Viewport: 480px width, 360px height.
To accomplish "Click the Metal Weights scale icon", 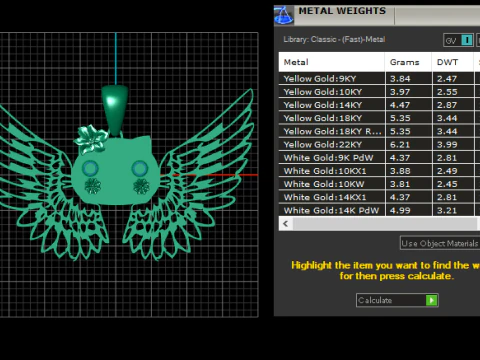I will click(x=284, y=15).
